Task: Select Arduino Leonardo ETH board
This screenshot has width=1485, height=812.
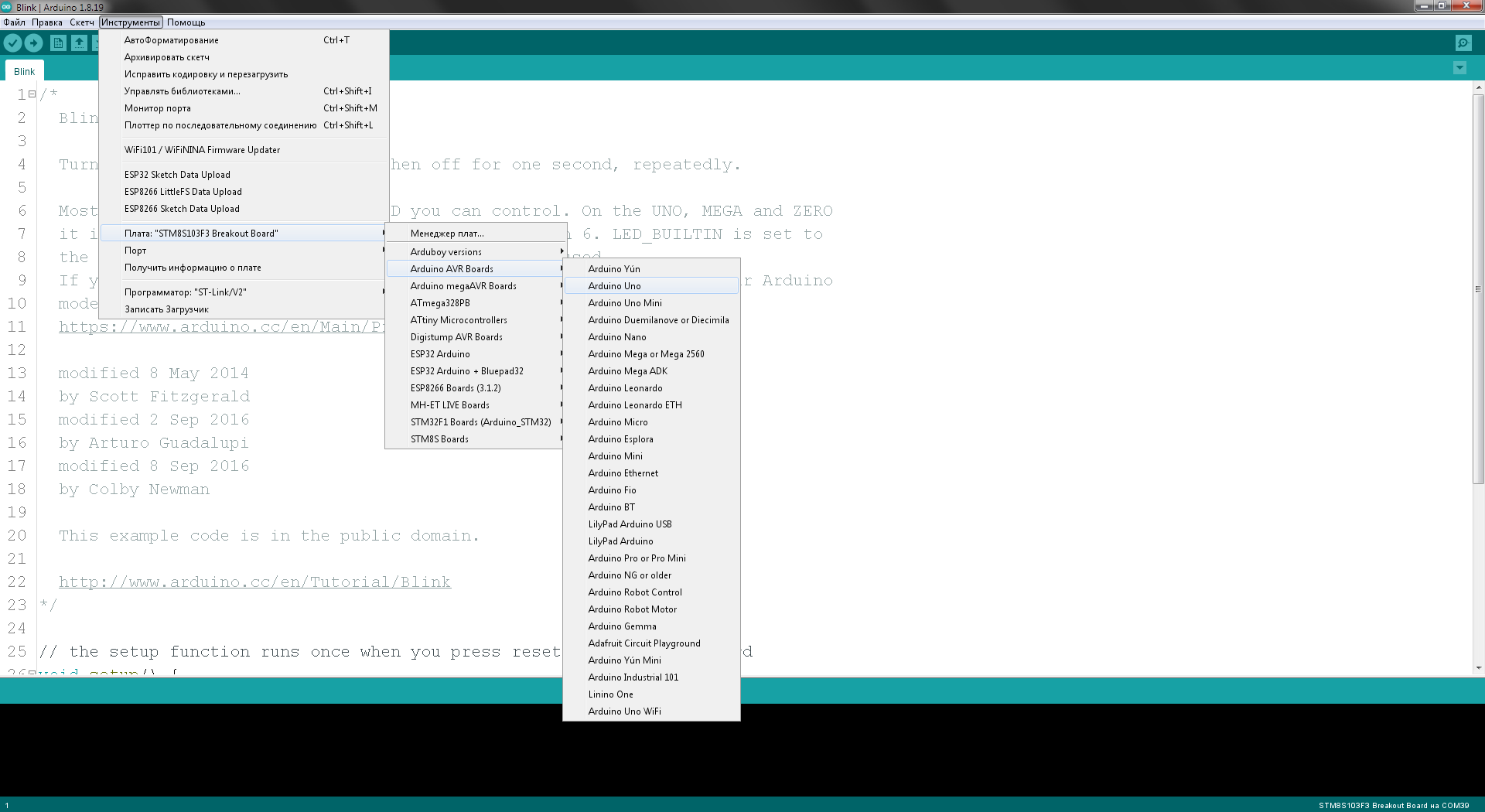Action: pyautogui.click(x=651, y=405)
